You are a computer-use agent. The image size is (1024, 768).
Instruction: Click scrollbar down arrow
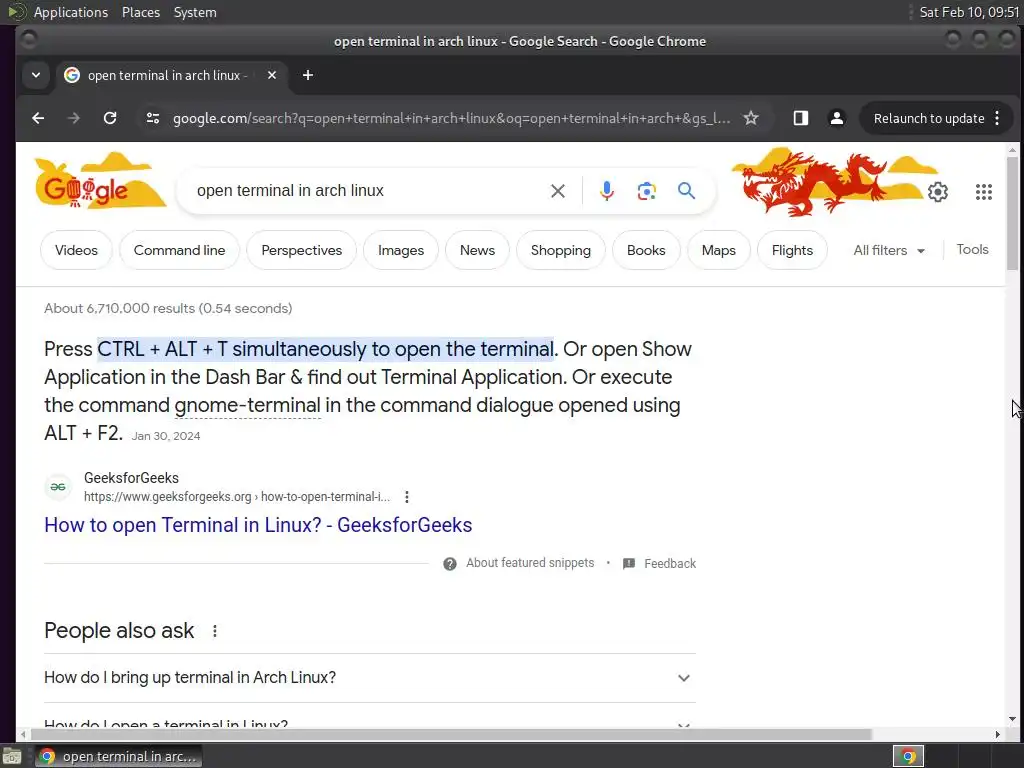[x=1012, y=719]
